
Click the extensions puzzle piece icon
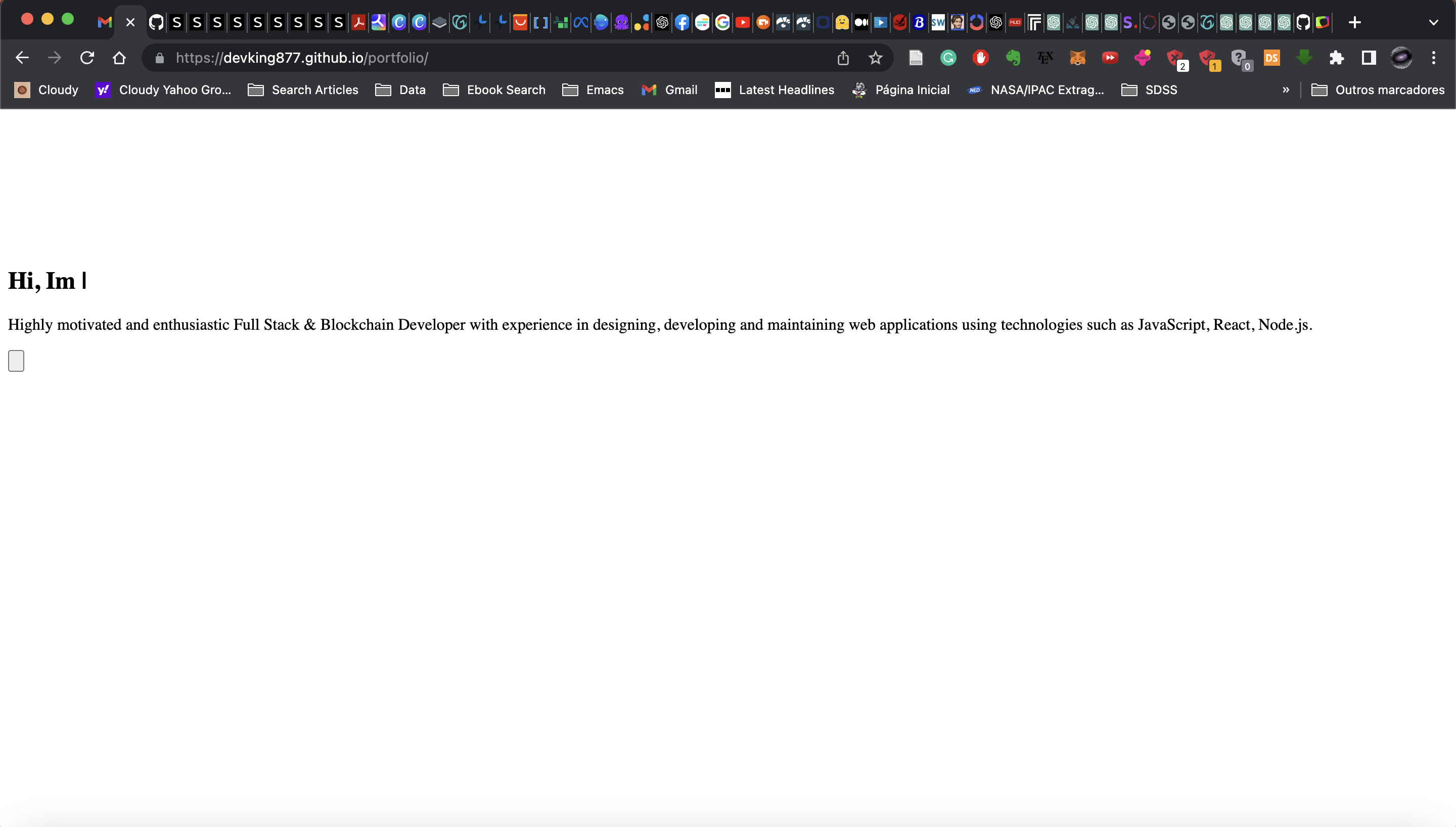coord(1337,57)
